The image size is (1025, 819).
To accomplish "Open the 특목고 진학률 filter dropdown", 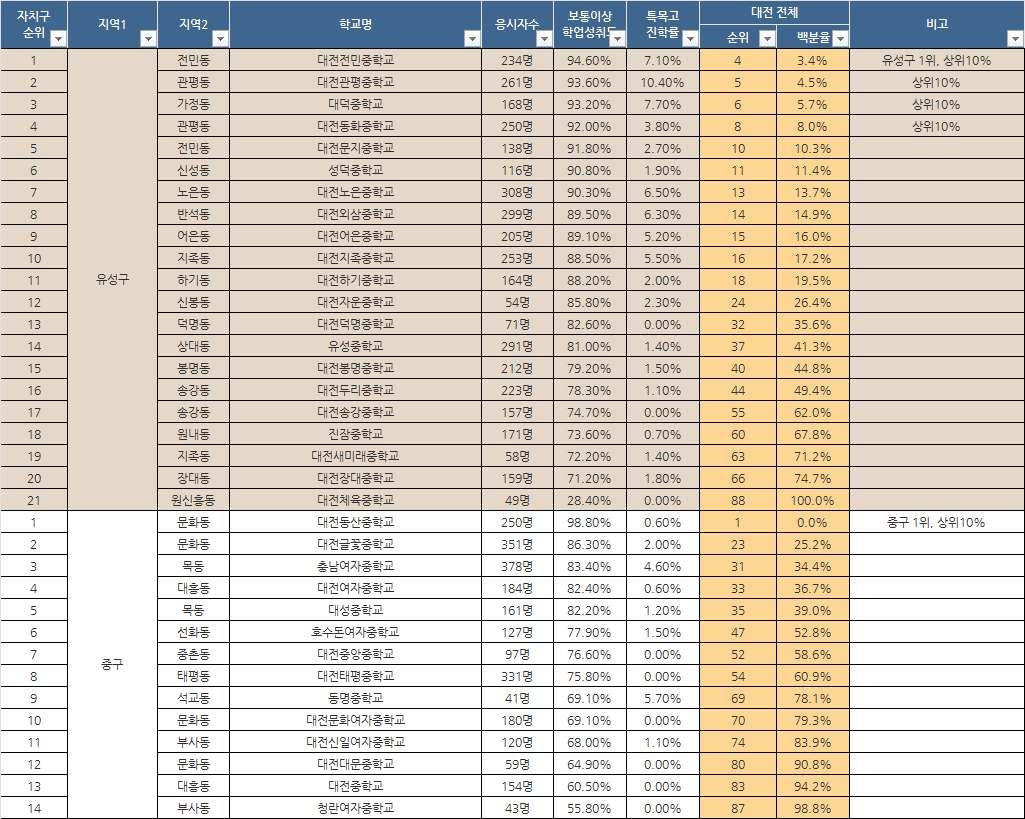I will click(690, 39).
